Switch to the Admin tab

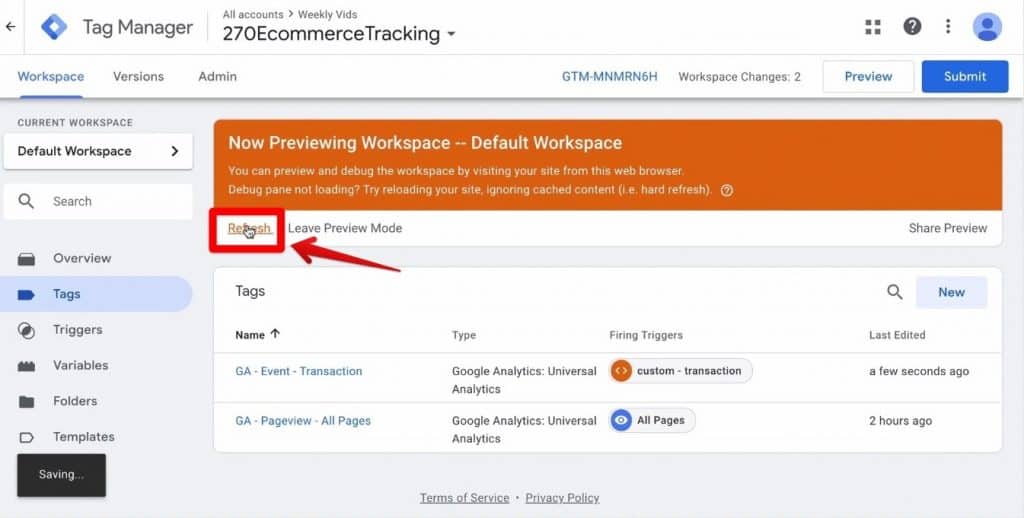pos(217,76)
